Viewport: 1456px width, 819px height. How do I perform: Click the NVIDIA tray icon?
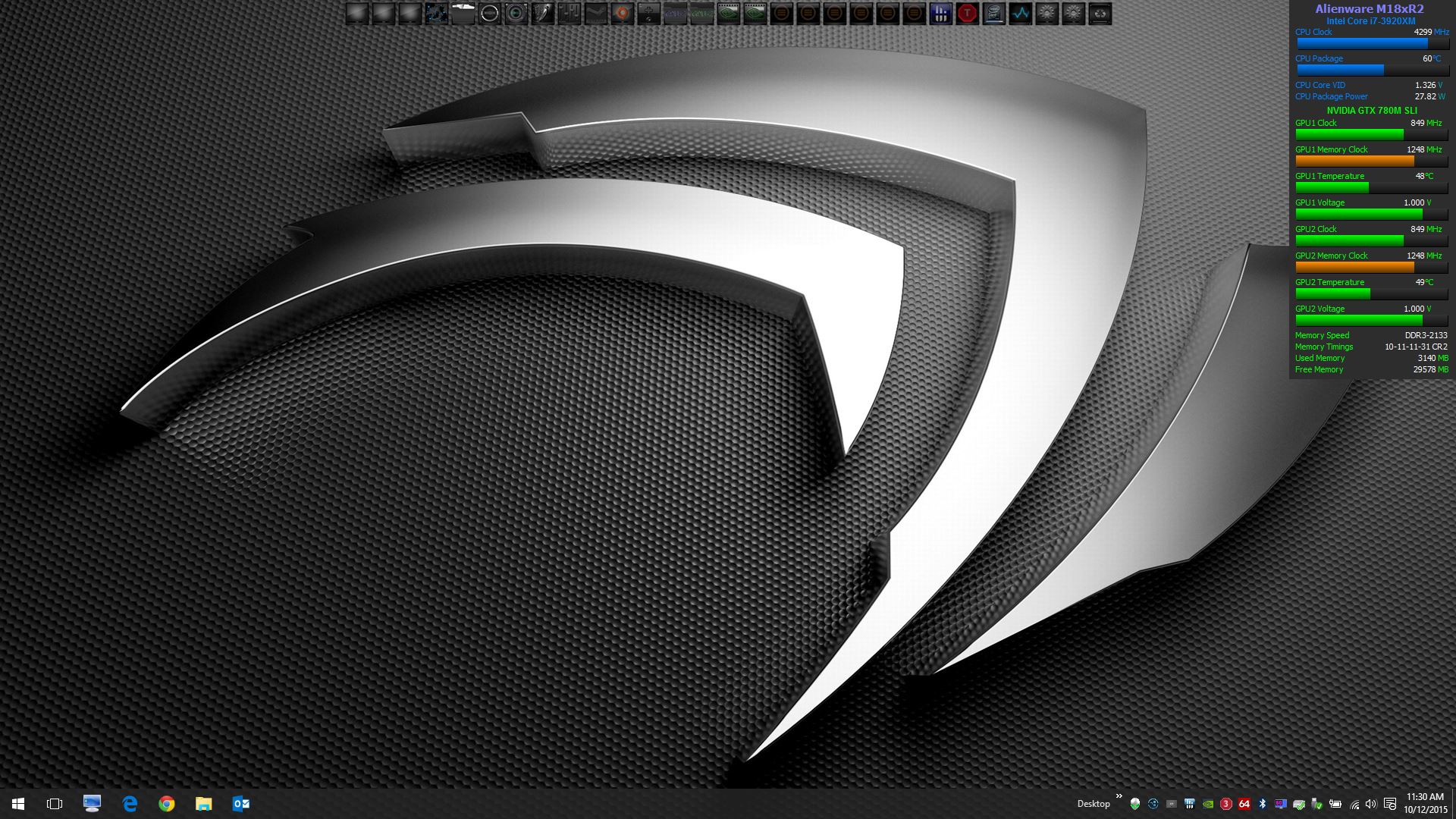pyautogui.click(x=1208, y=804)
